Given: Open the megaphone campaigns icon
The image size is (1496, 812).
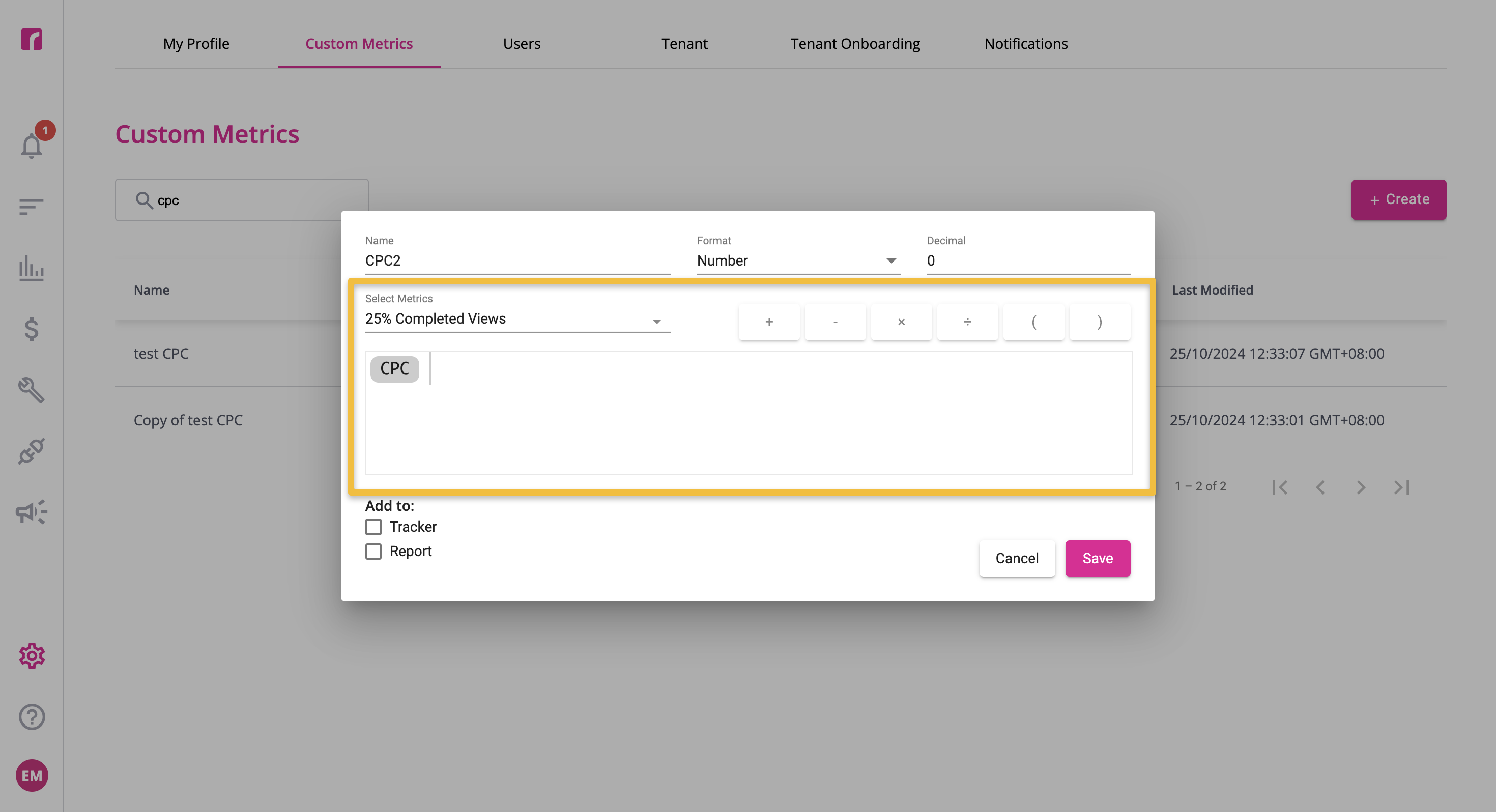Looking at the screenshot, I should click(32, 512).
